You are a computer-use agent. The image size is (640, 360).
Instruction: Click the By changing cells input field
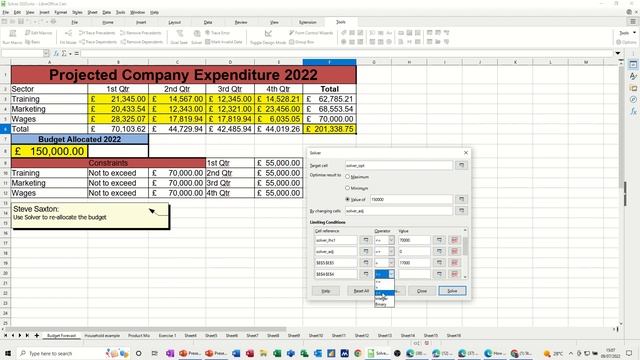399,211
